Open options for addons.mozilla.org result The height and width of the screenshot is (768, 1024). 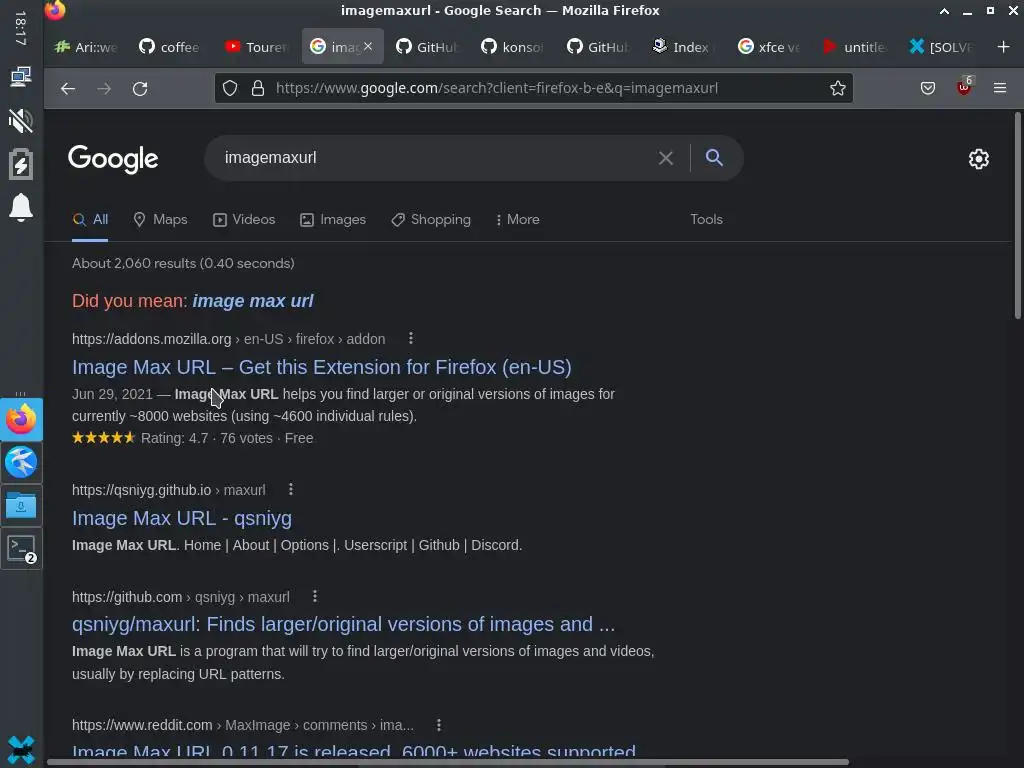(411, 338)
